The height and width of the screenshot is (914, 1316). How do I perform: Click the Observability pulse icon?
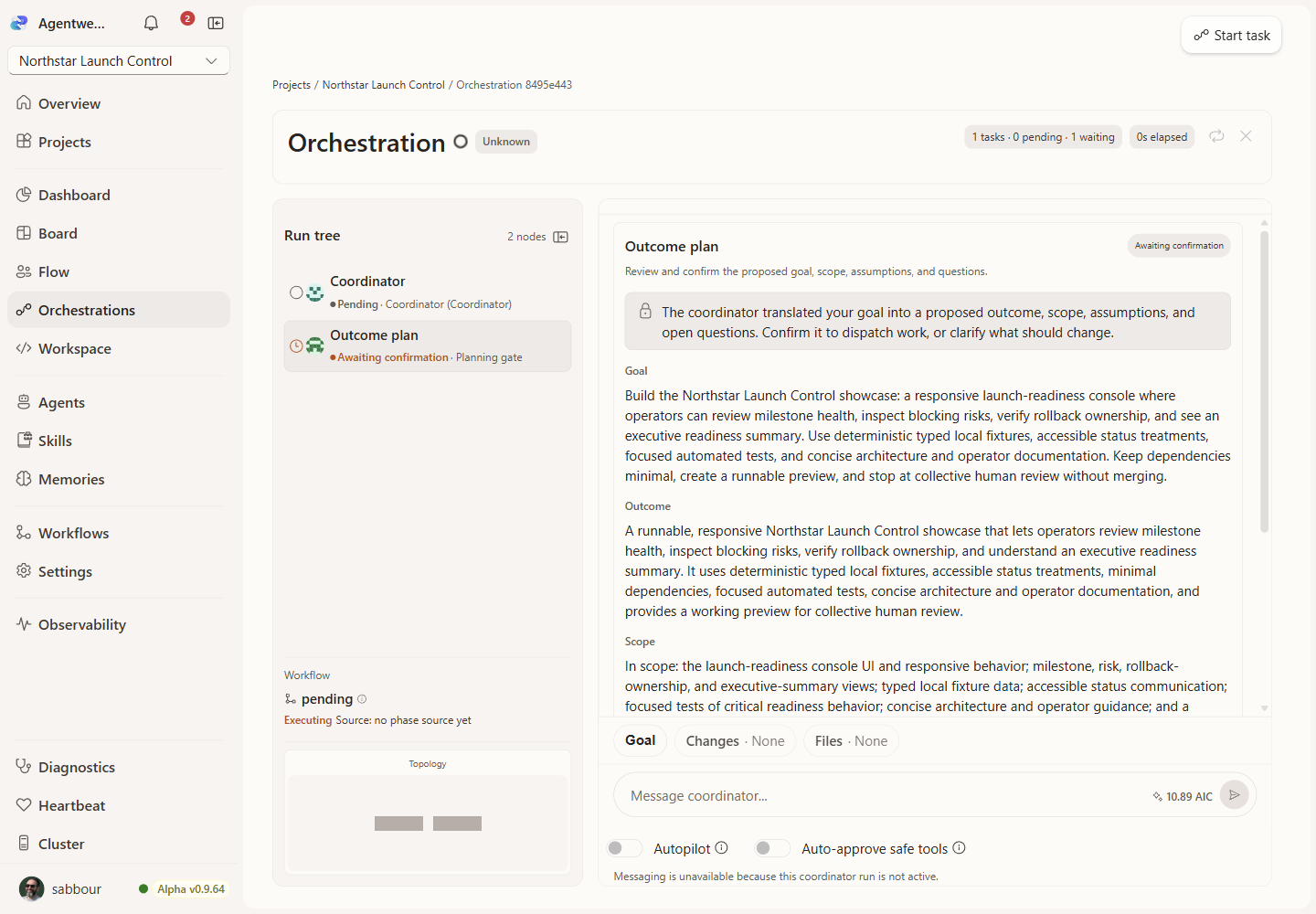click(24, 624)
